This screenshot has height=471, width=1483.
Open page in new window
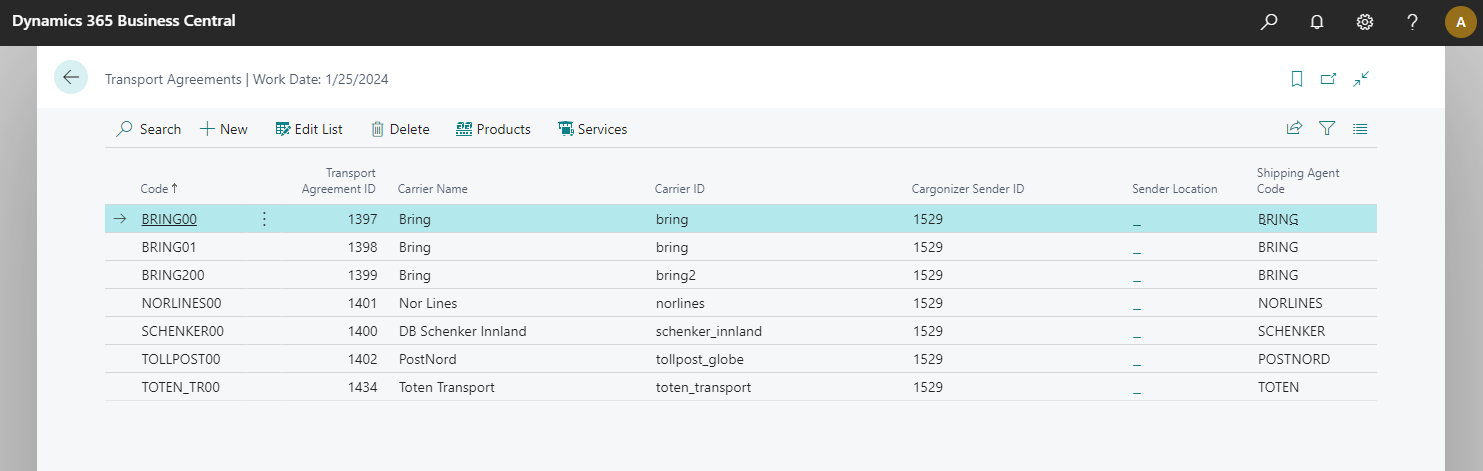tap(1328, 79)
